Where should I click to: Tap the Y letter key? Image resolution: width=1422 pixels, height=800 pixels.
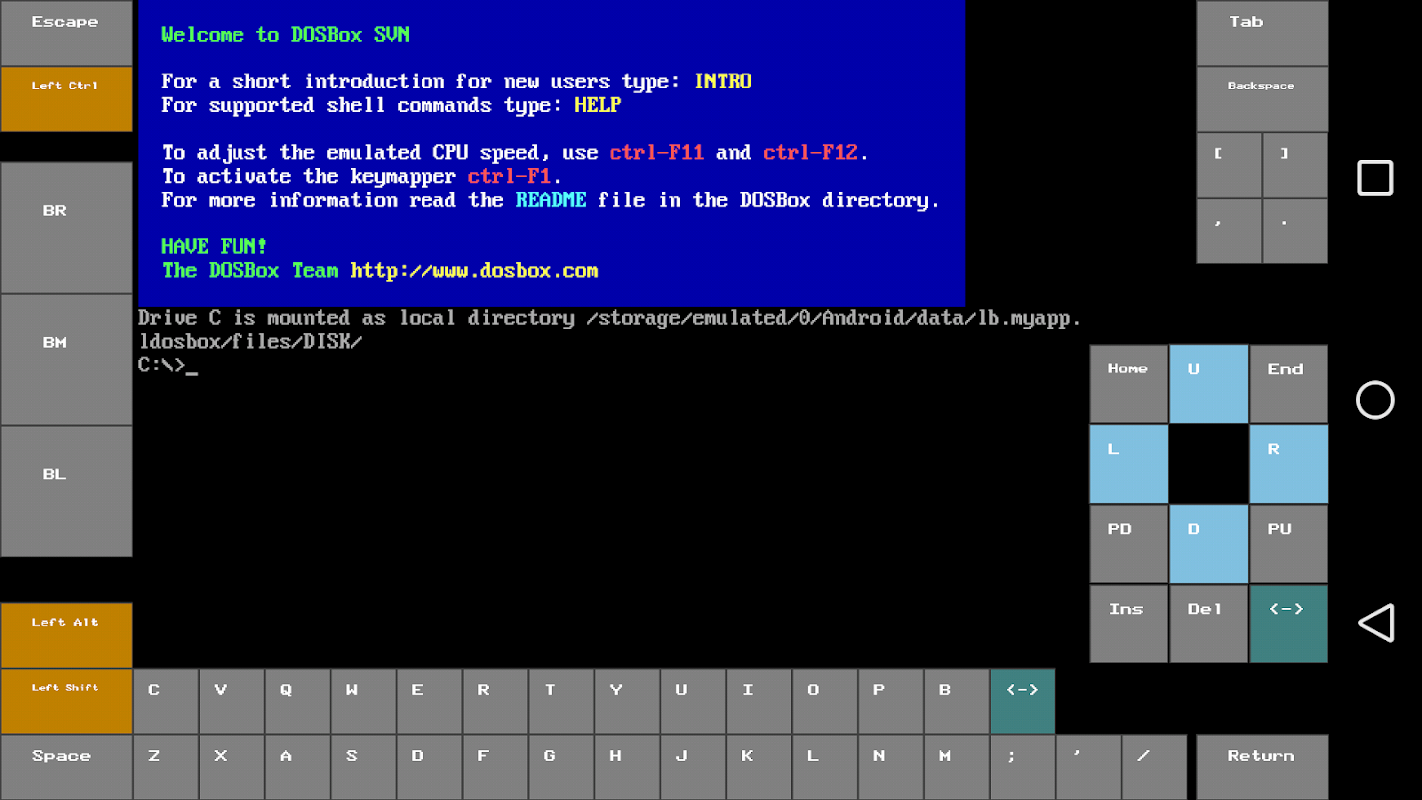pos(628,701)
